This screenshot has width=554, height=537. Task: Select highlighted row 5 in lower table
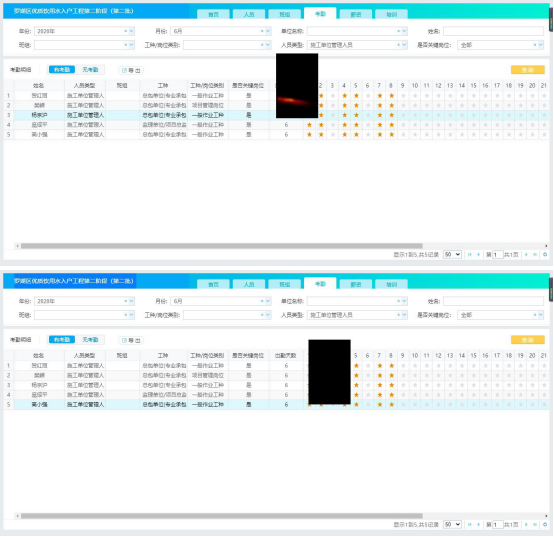276,405
